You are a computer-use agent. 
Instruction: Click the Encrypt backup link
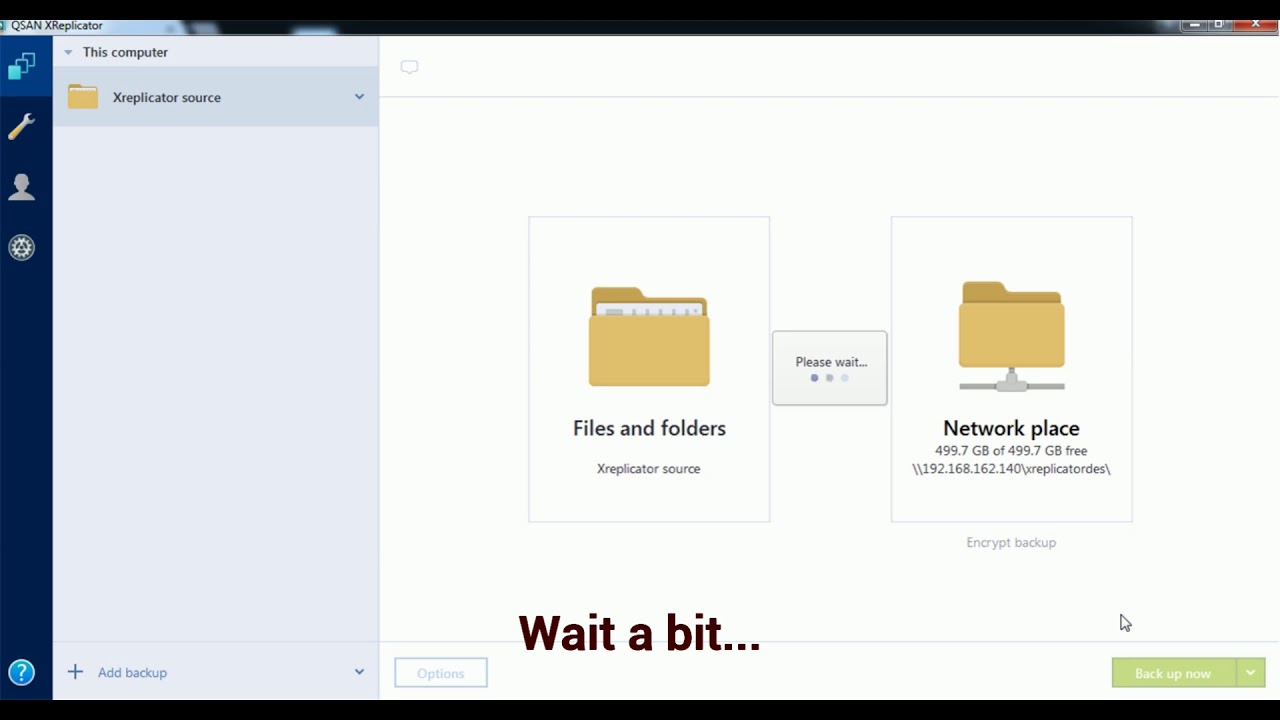tap(1011, 542)
